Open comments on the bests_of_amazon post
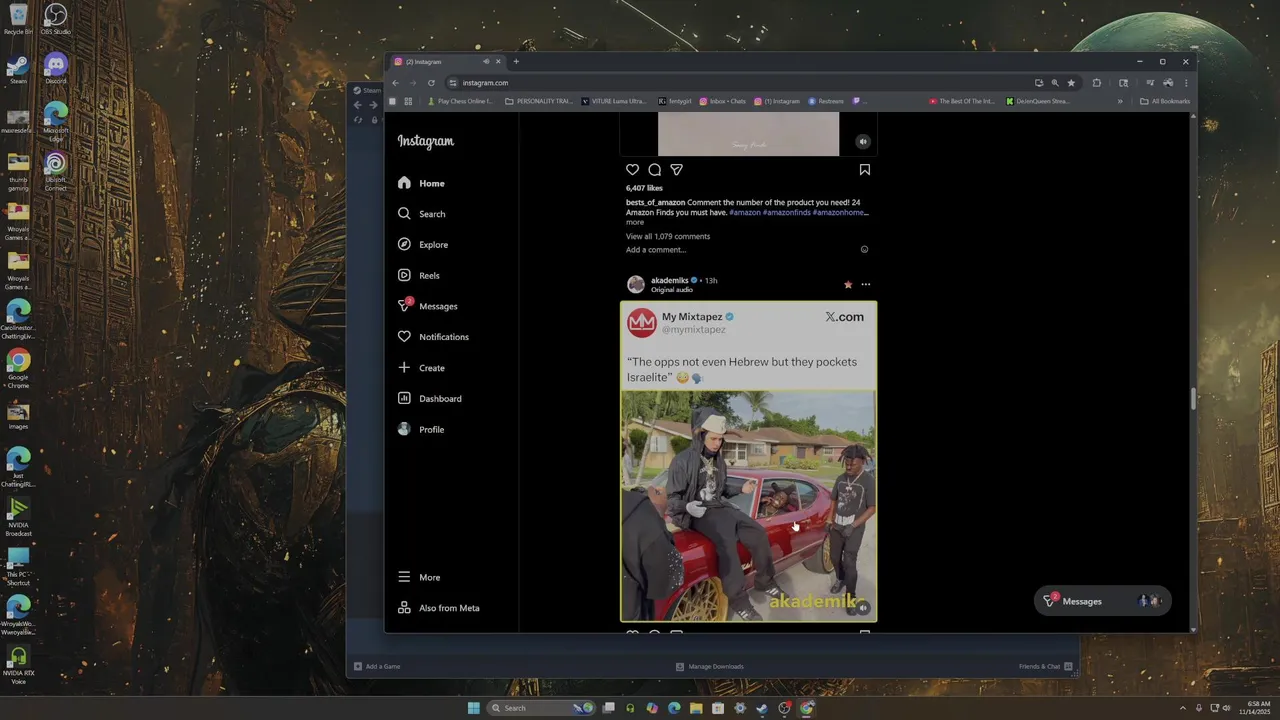This screenshot has height=720, width=1280. tap(654, 170)
